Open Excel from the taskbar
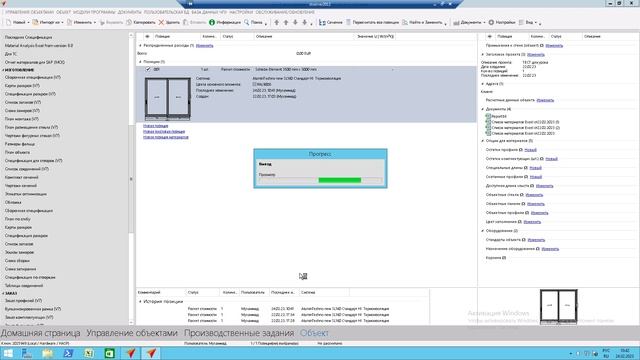 89,353
